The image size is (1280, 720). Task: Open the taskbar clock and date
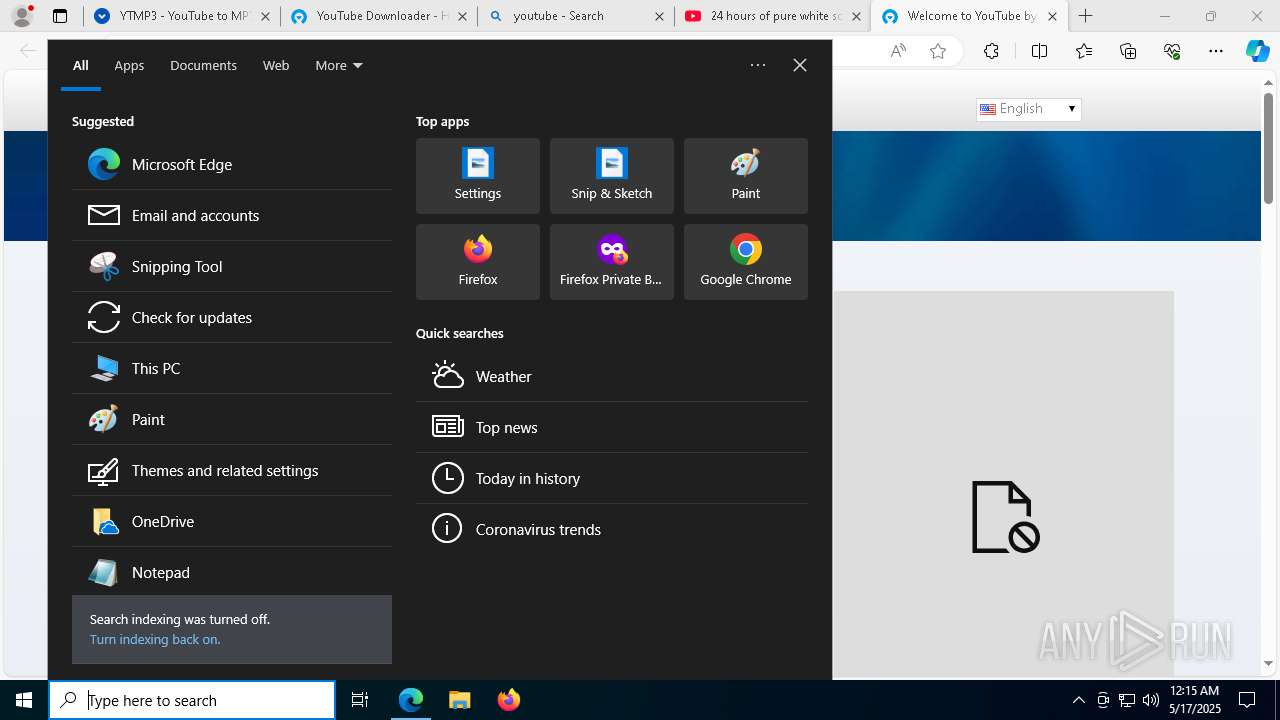(1193, 700)
